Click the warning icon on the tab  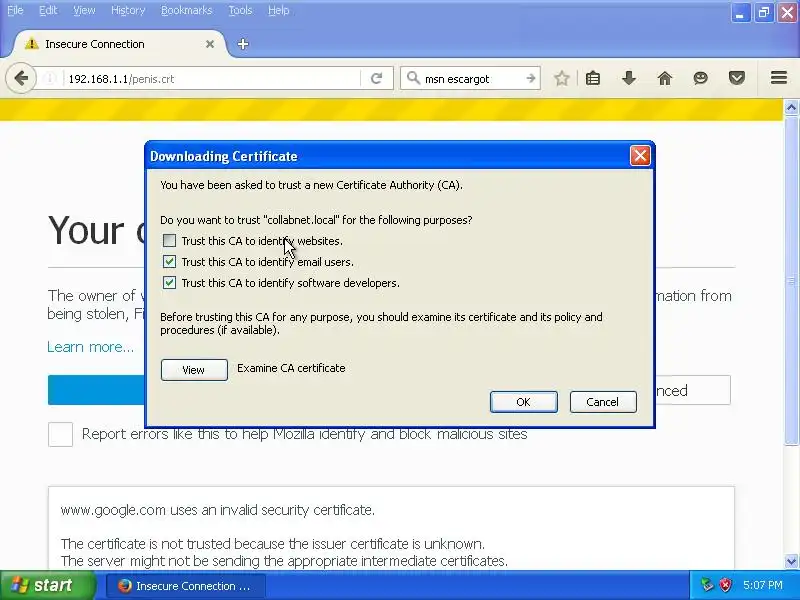coord(32,44)
